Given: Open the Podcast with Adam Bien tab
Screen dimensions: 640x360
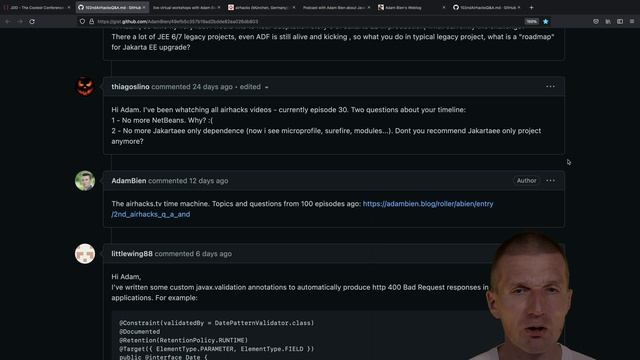Looking at the screenshot, I should tap(334, 7).
